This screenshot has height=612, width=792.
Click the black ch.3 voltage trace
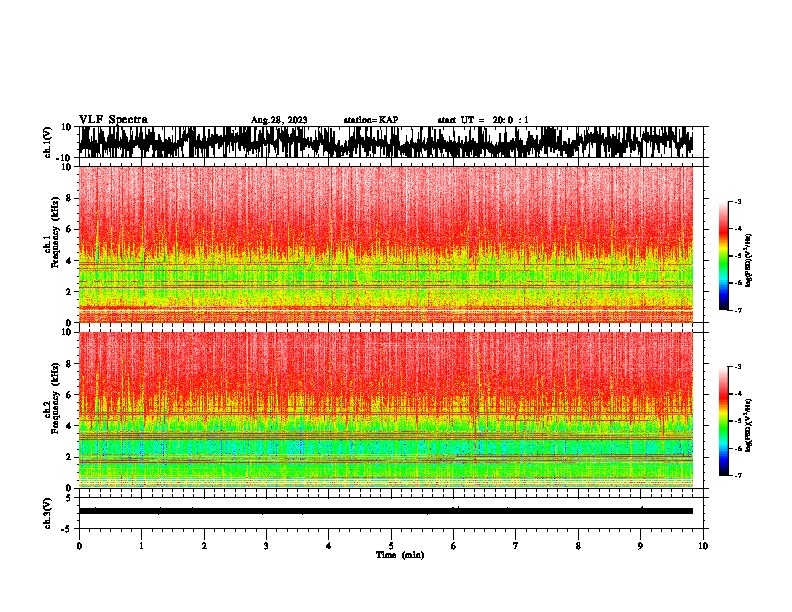[x=385, y=511]
